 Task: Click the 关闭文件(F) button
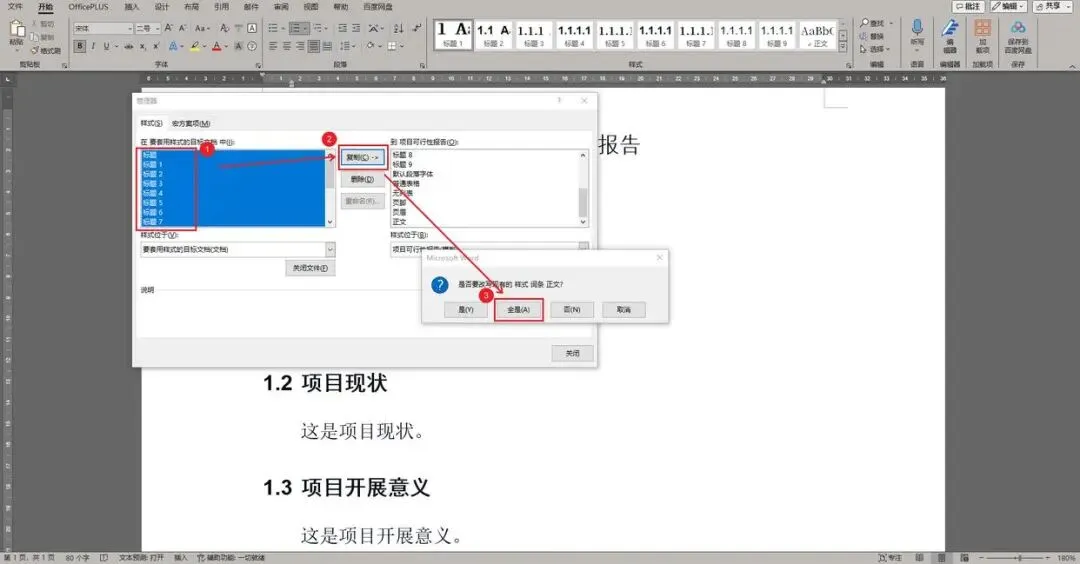pos(310,268)
